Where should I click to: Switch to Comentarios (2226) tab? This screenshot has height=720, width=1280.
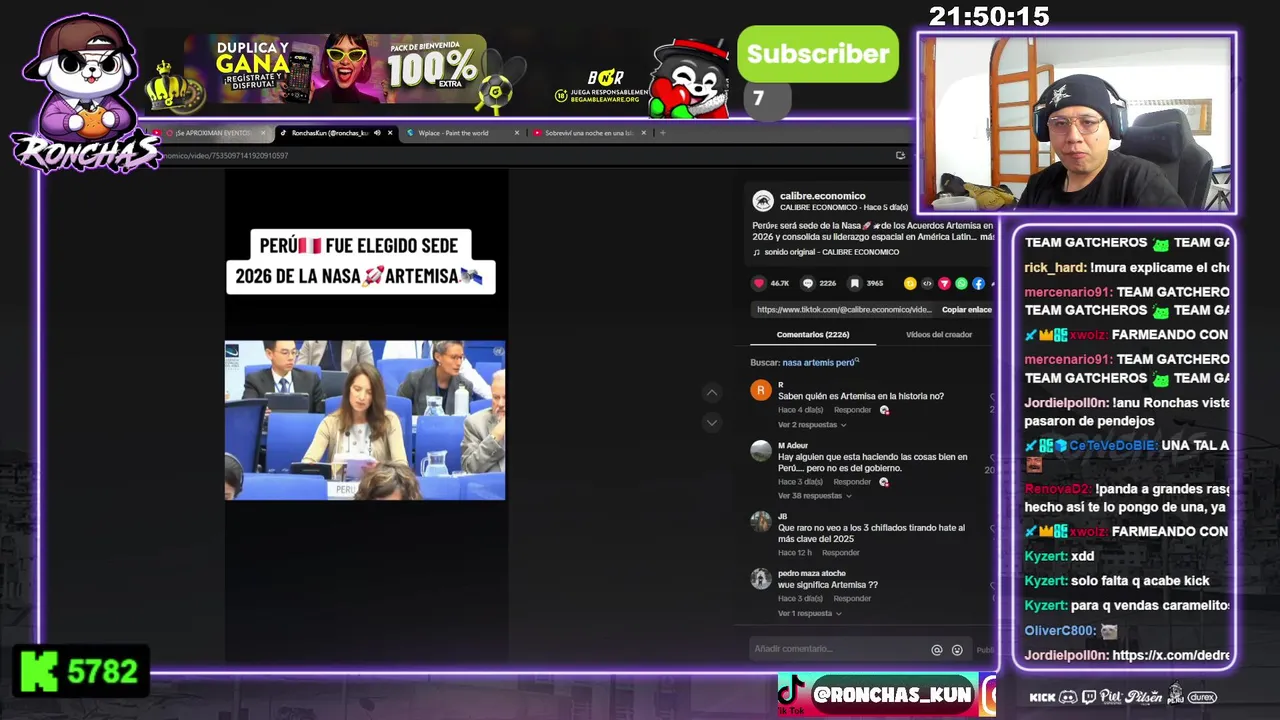point(813,335)
